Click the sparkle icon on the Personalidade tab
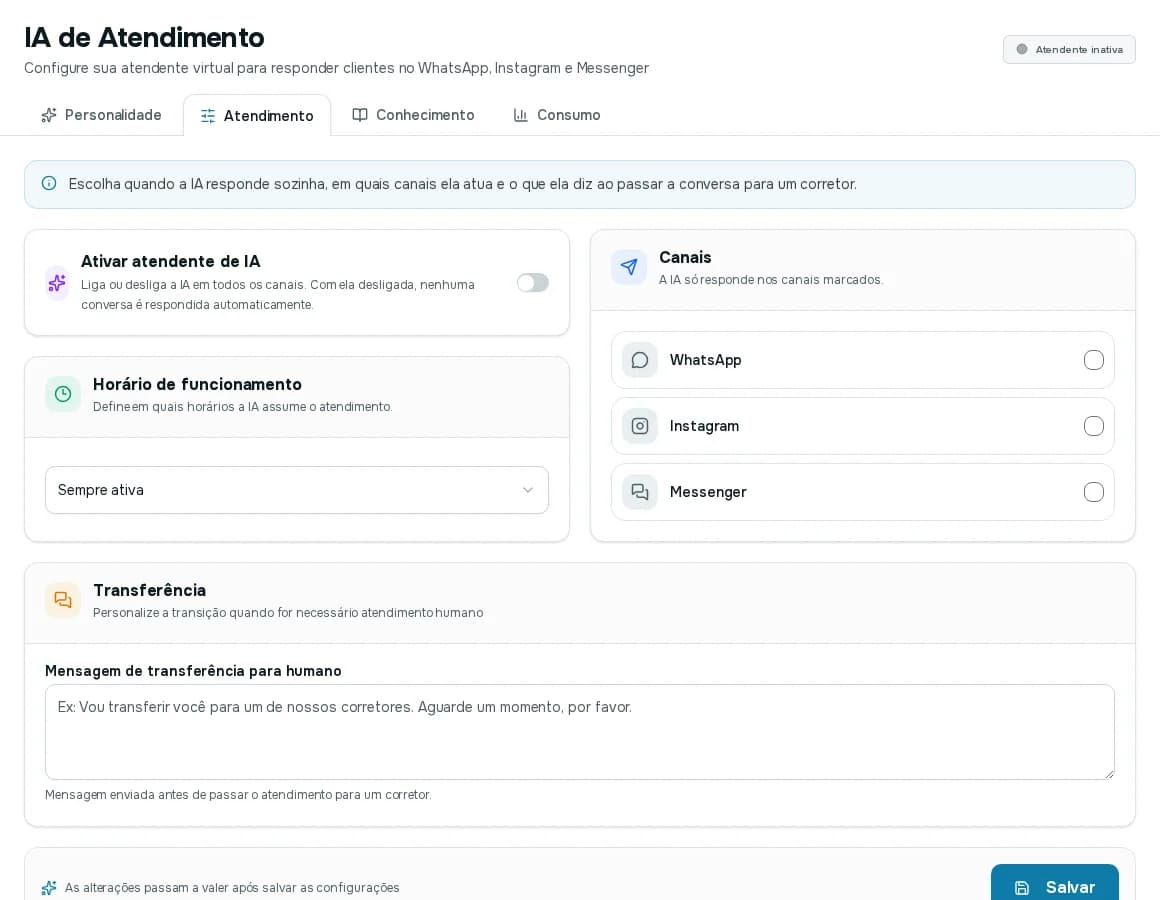1160x900 pixels. (x=49, y=115)
